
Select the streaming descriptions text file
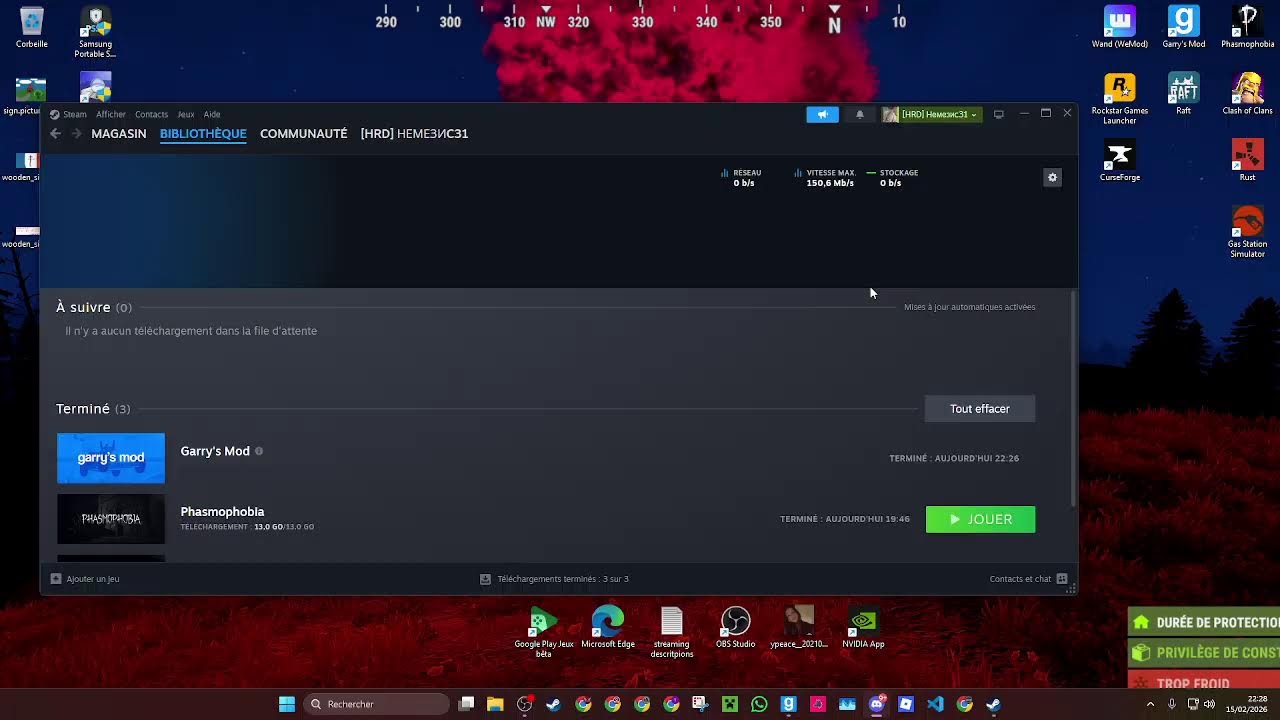point(672,632)
